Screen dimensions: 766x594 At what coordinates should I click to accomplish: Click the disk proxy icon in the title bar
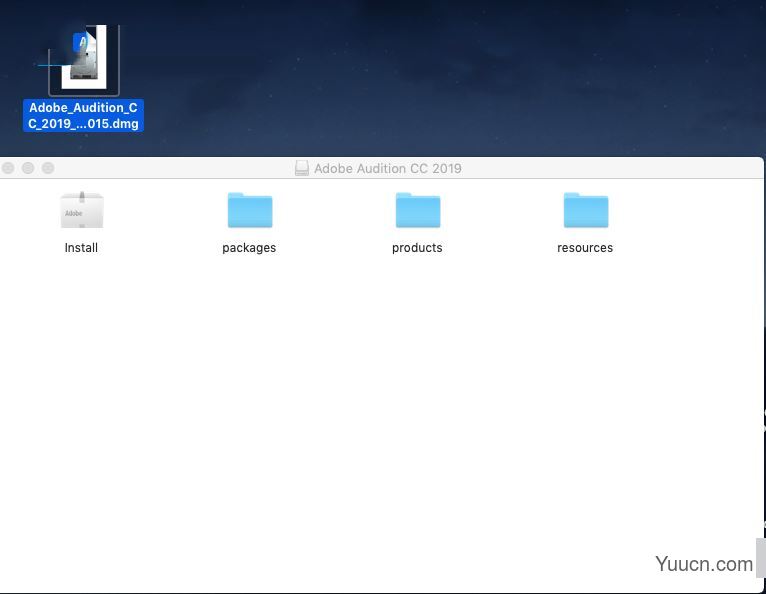coord(302,169)
